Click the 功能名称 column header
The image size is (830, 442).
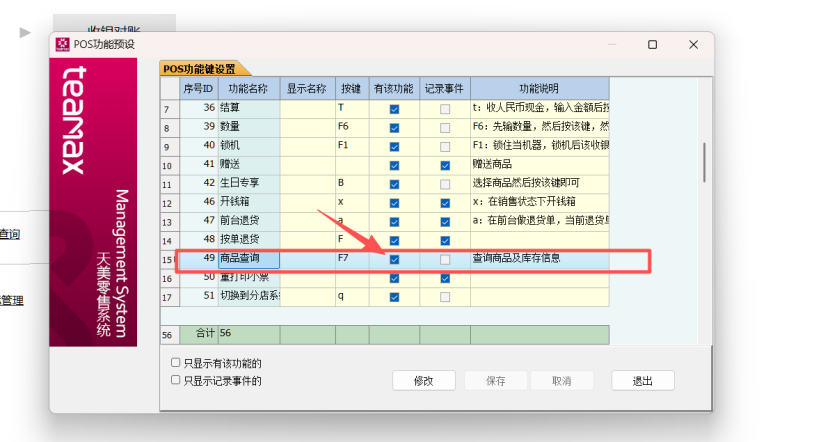[249, 88]
